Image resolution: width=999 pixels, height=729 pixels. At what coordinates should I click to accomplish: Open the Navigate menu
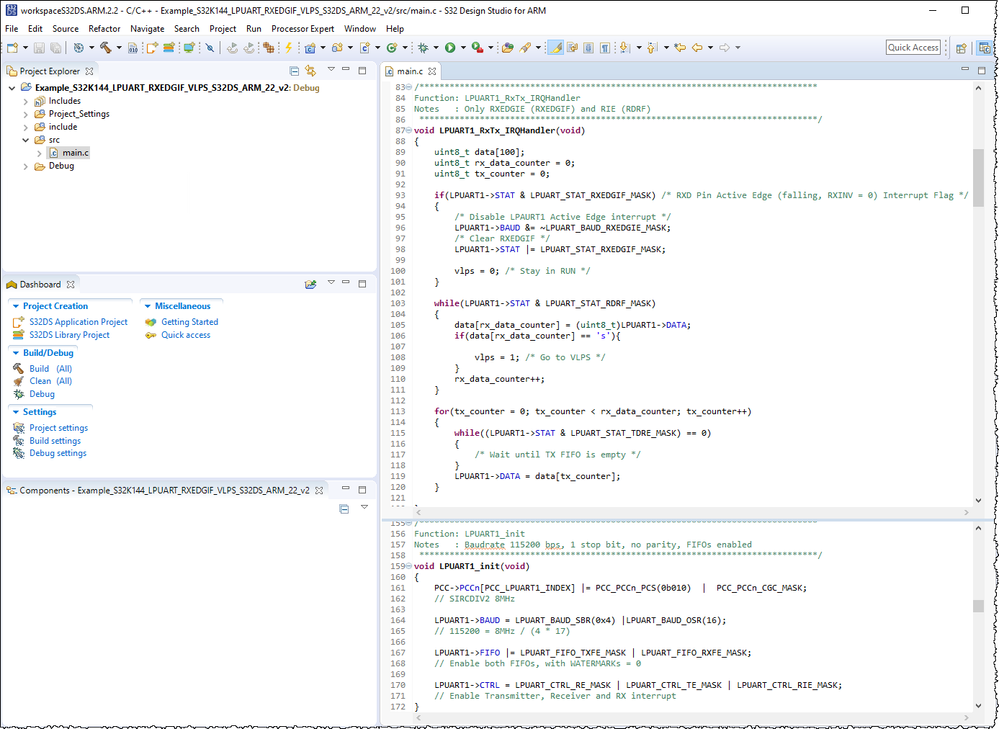pyautogui.click(x=147, y=29)
